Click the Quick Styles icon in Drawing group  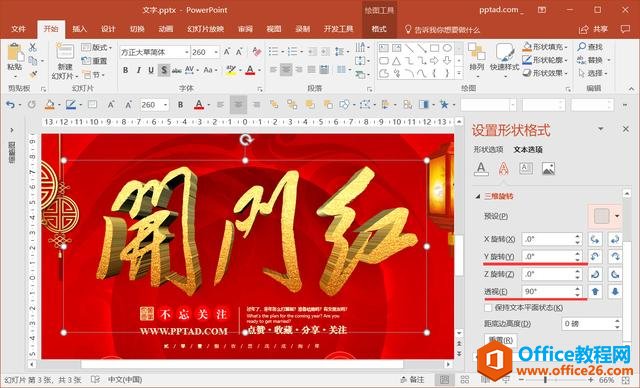coord(505,58)
